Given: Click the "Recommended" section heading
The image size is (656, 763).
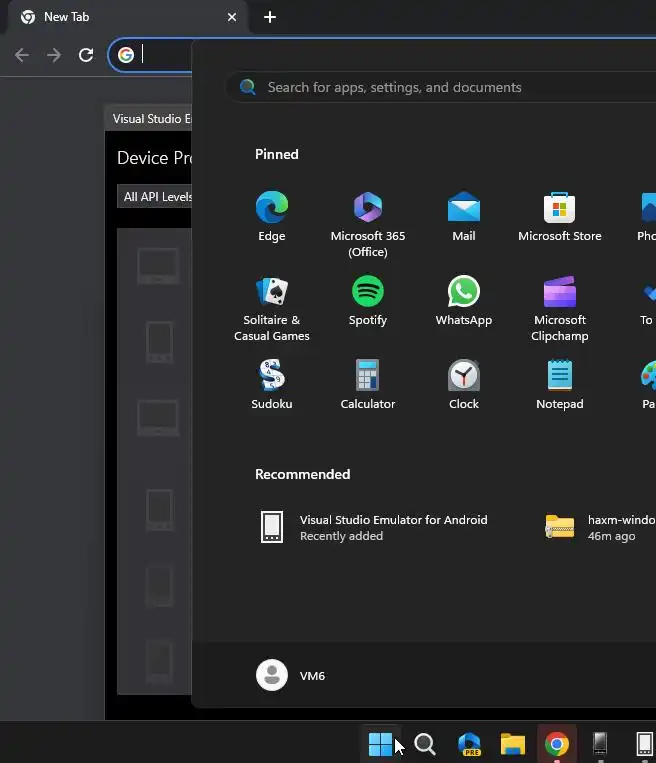Looking at the screenshot, I should (x=303, y=474).
